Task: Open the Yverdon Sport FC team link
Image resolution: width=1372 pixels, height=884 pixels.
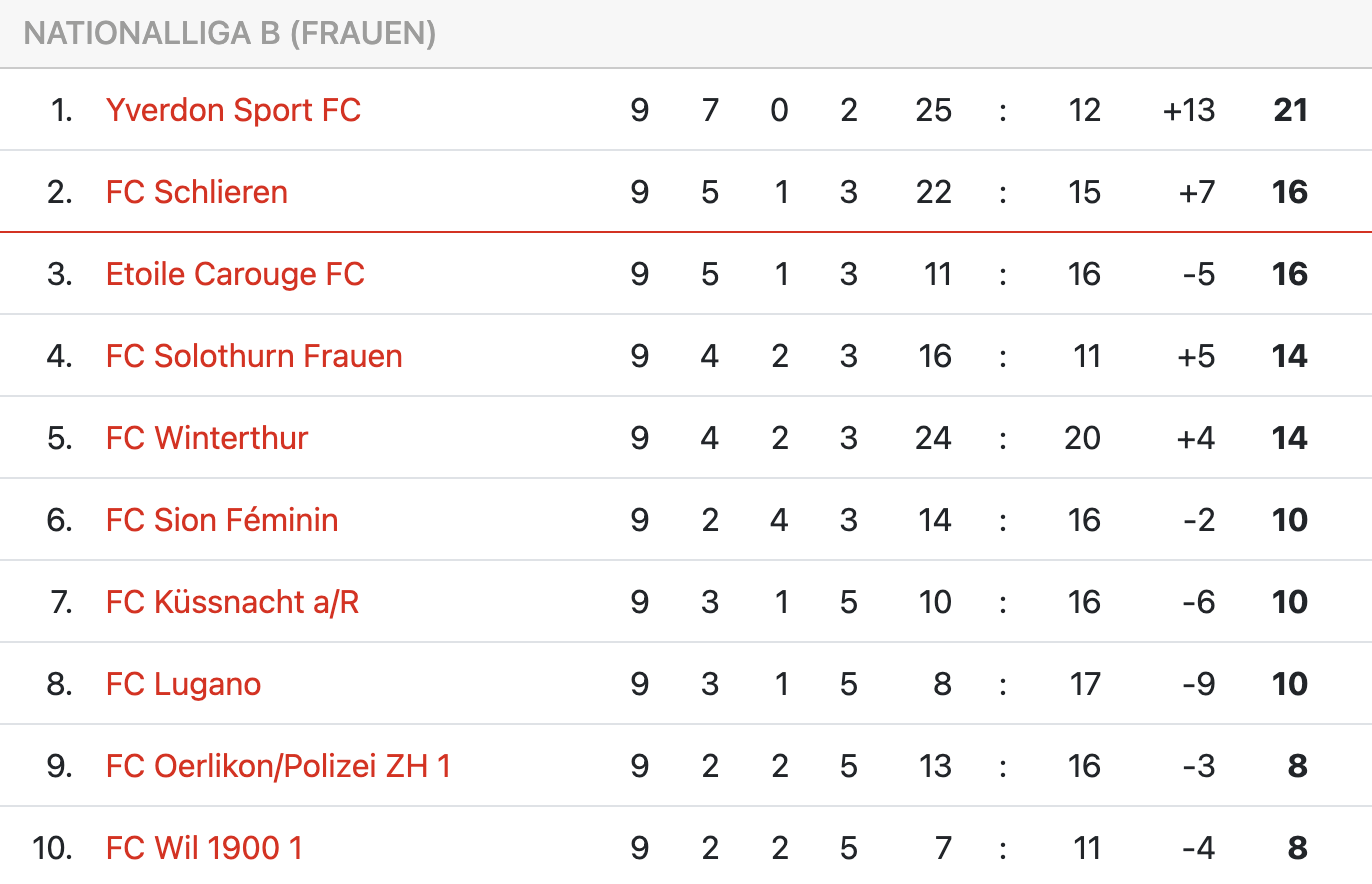Action: (x=233, y=110)
